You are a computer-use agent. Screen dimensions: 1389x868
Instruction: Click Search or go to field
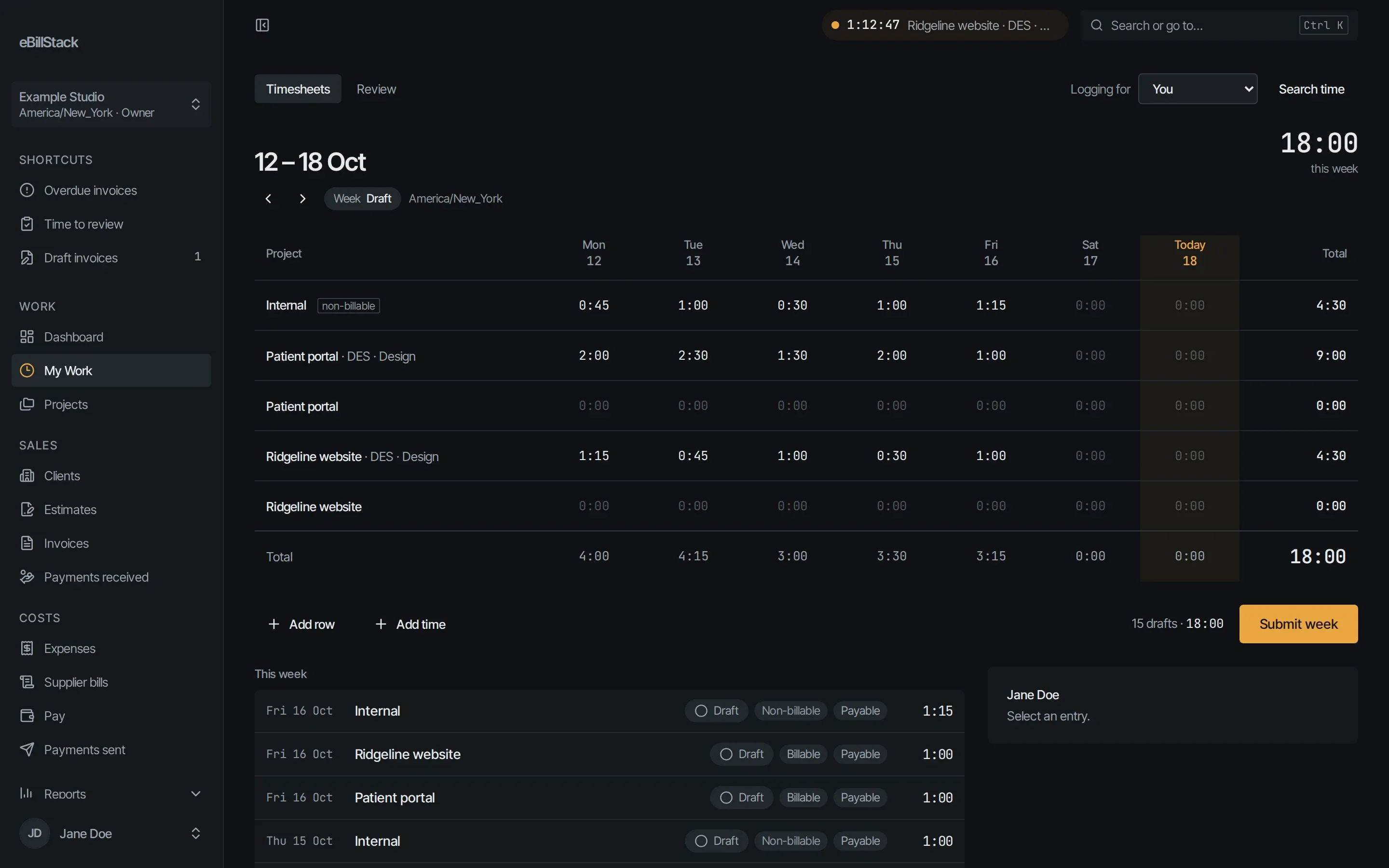tap(1219, 25)
